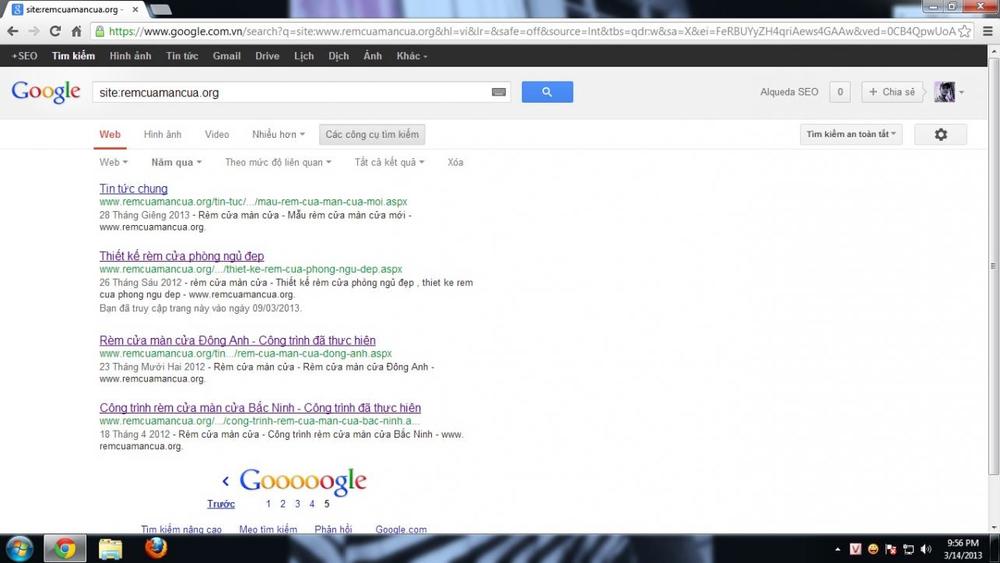Open Gmail in the black bar
This screenshot has width=1000, height=563.
(x=226, y=56)
